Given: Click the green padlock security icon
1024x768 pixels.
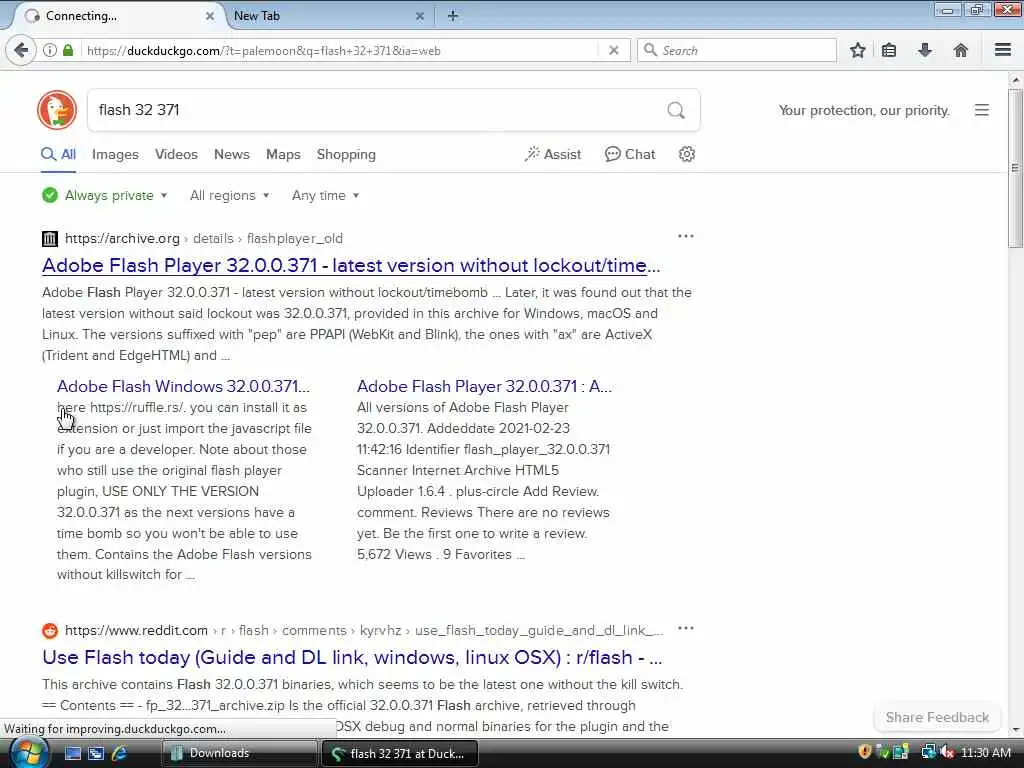Looking at the screenshot, I should [x=68, y=50].
